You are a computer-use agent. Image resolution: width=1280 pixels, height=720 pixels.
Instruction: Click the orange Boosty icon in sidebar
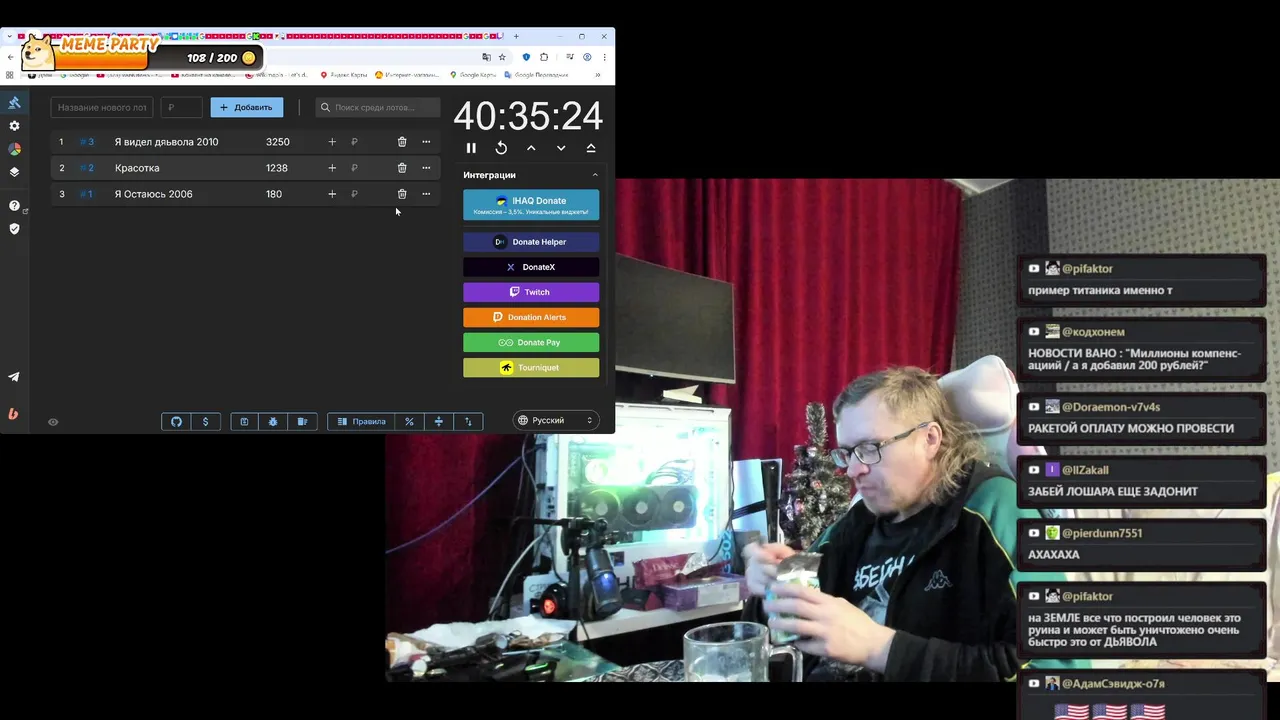[x=14, y=413]
